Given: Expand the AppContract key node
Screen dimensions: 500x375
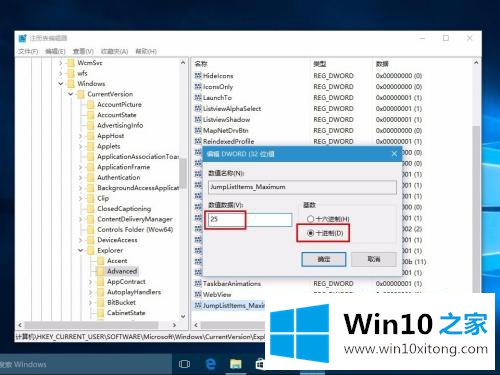Looking at the screenshot, I should click(x=90, y=282).
